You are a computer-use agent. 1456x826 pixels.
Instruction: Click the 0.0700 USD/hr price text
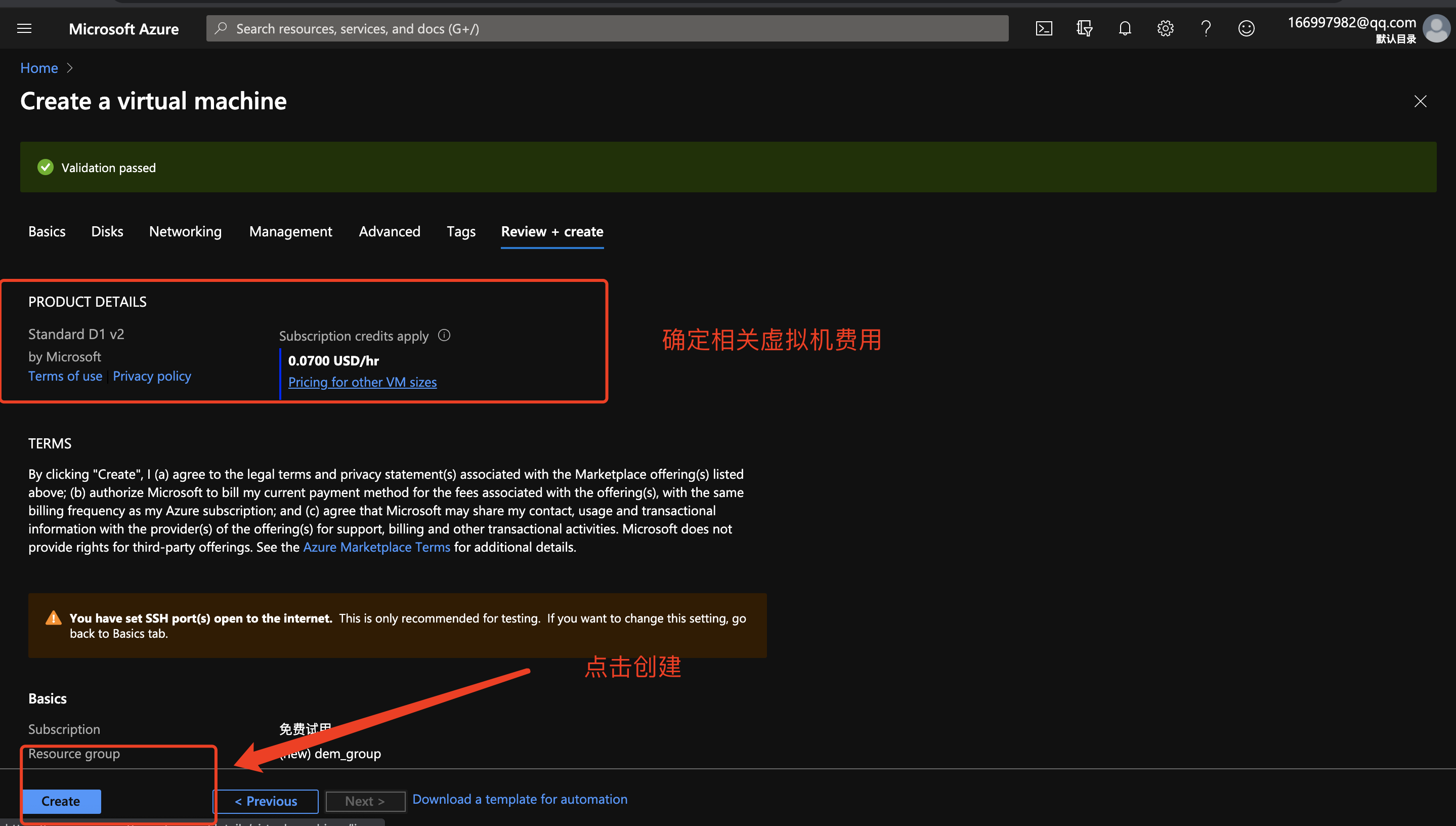tap(333, 361)
